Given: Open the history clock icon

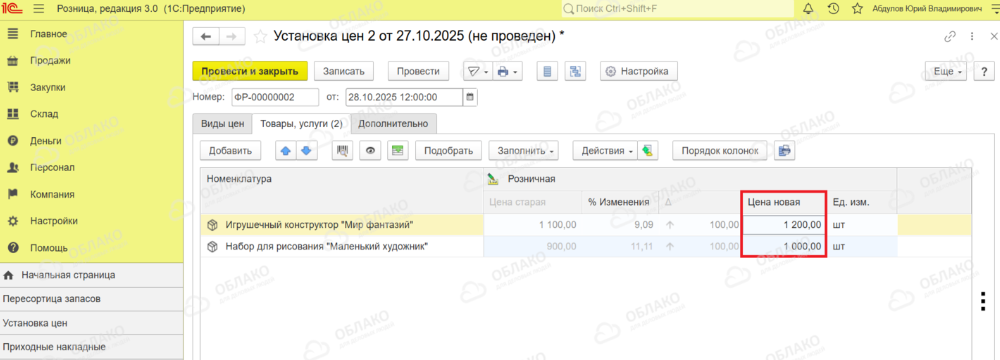Looking at the screenshot, I should pos(833,9).
